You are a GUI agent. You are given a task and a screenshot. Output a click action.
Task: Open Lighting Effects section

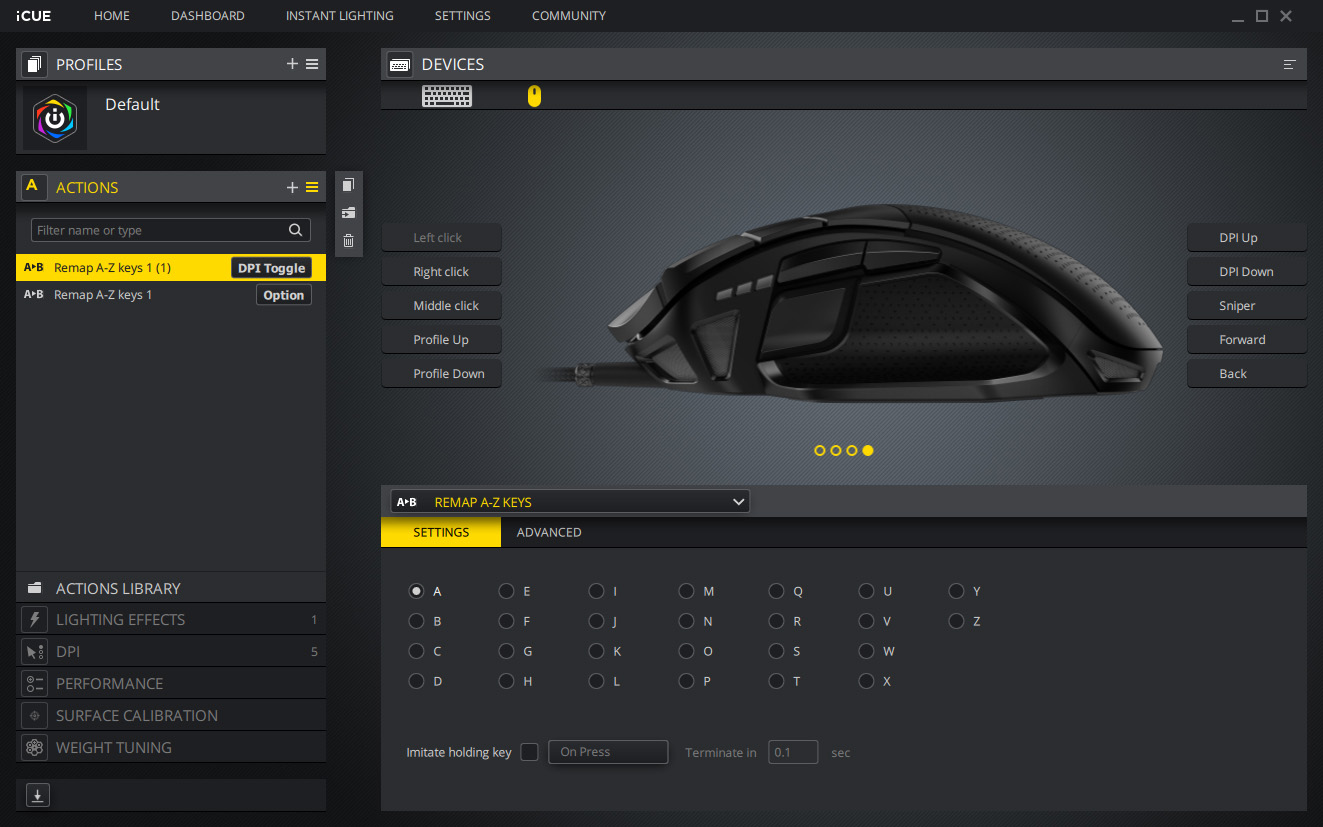click(171, 619)
